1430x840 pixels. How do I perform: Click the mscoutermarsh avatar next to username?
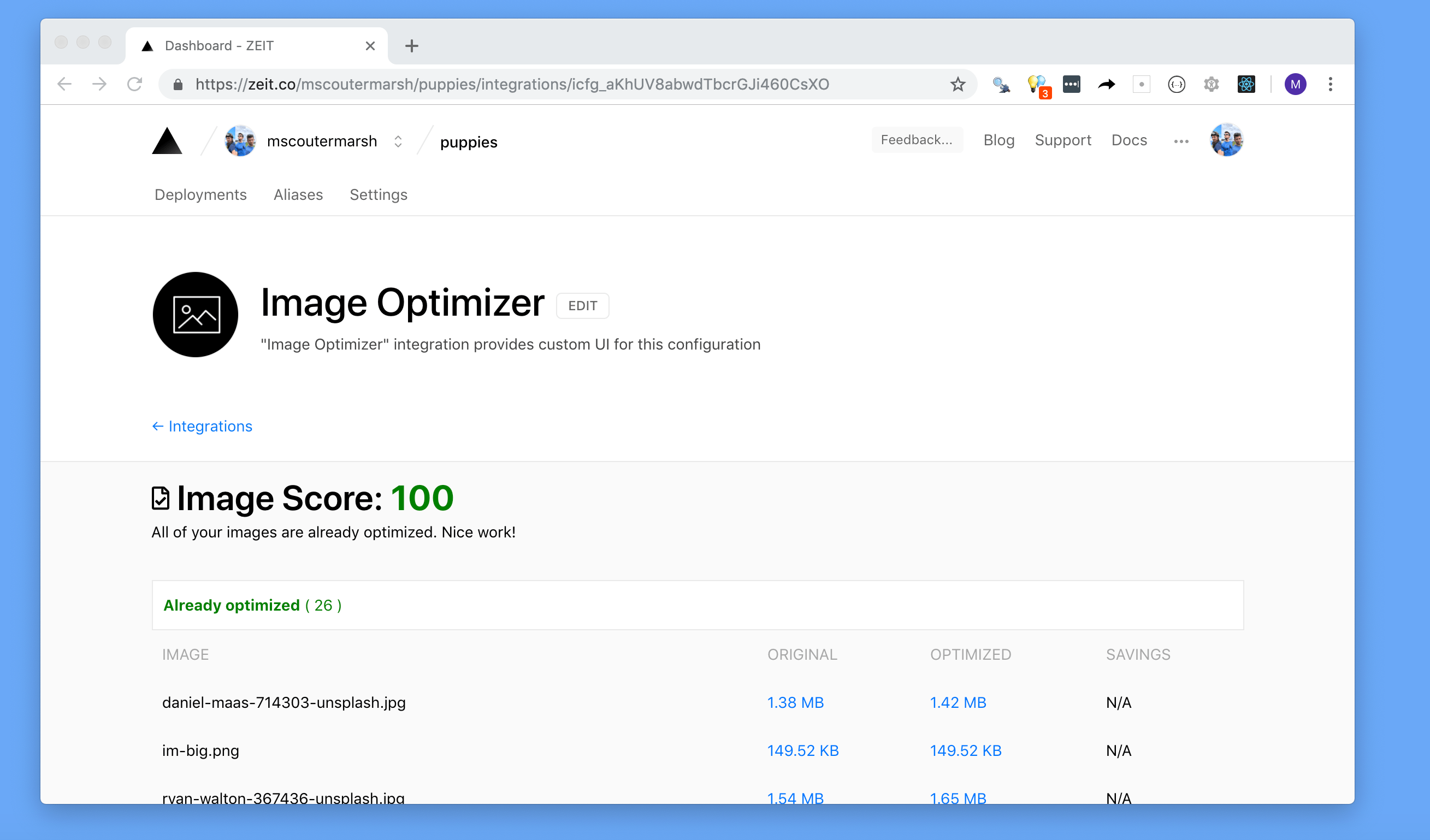(240, 141)
